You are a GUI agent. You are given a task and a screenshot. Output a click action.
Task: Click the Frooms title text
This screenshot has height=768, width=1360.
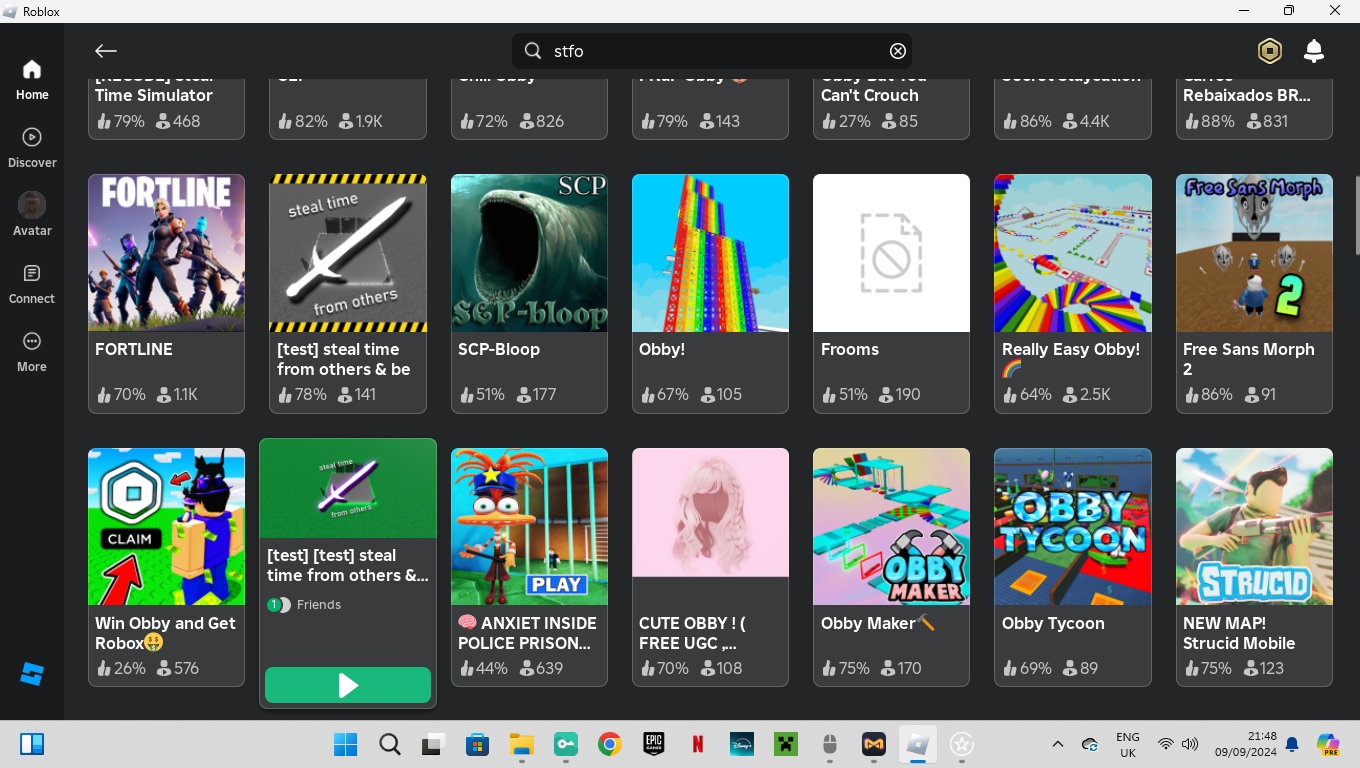(x=850, y=349)
